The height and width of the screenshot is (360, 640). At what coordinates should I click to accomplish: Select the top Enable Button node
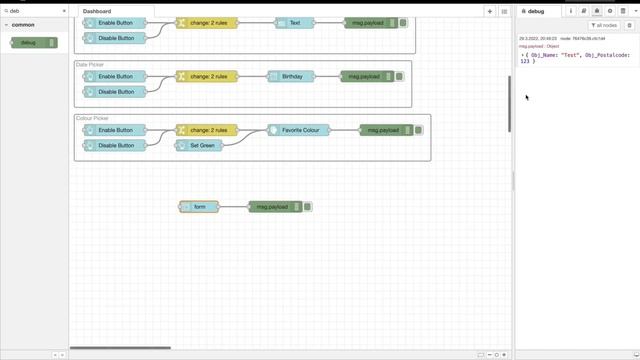(115, 23)
